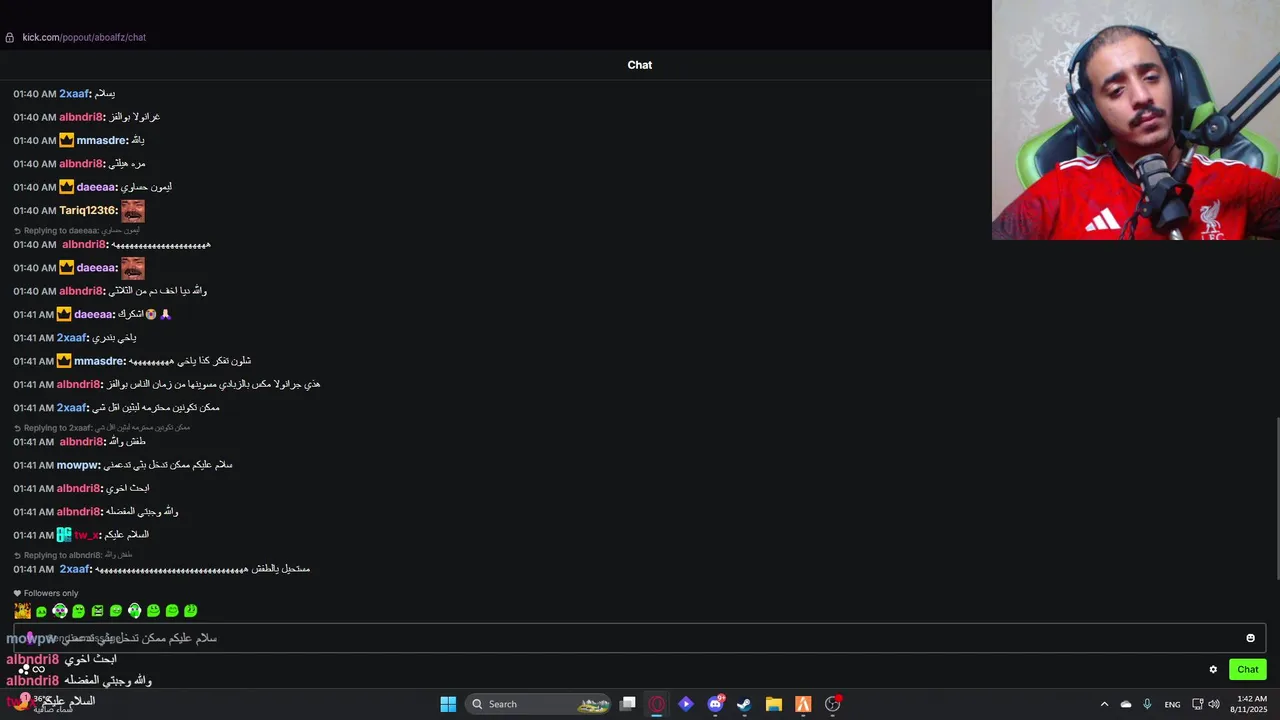1280x720 pixels.
Task: Open emote image in daeeaa's 01:40 message
Action: click(133, 268)
